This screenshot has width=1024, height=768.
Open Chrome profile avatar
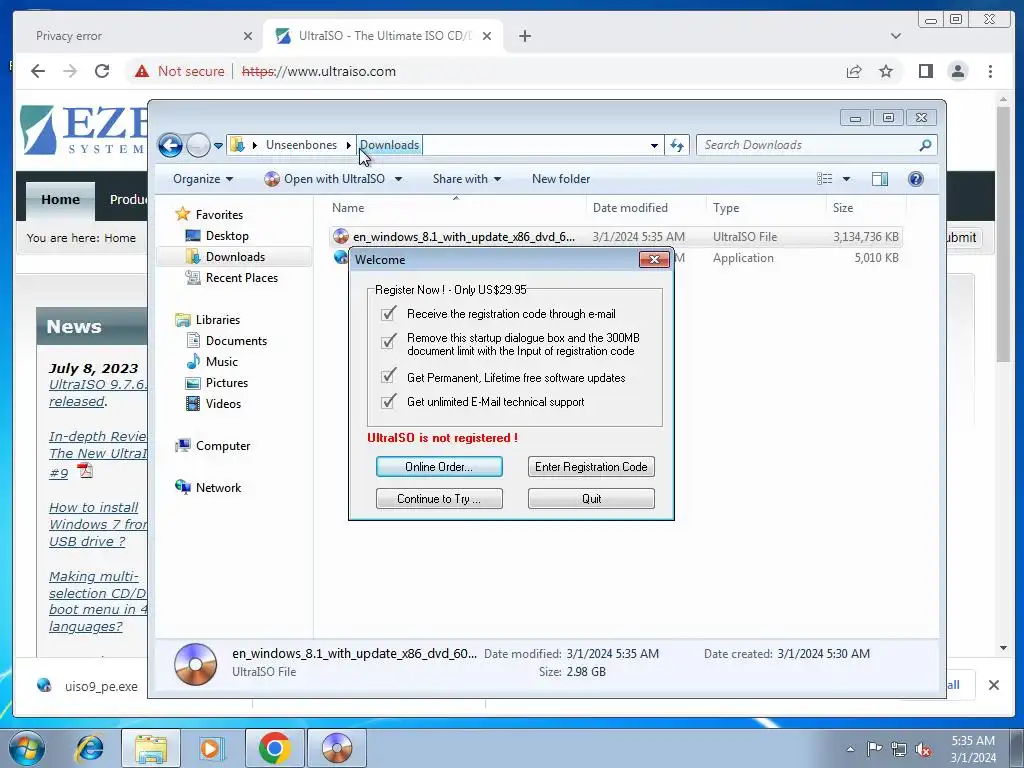[x=957, y=71]
